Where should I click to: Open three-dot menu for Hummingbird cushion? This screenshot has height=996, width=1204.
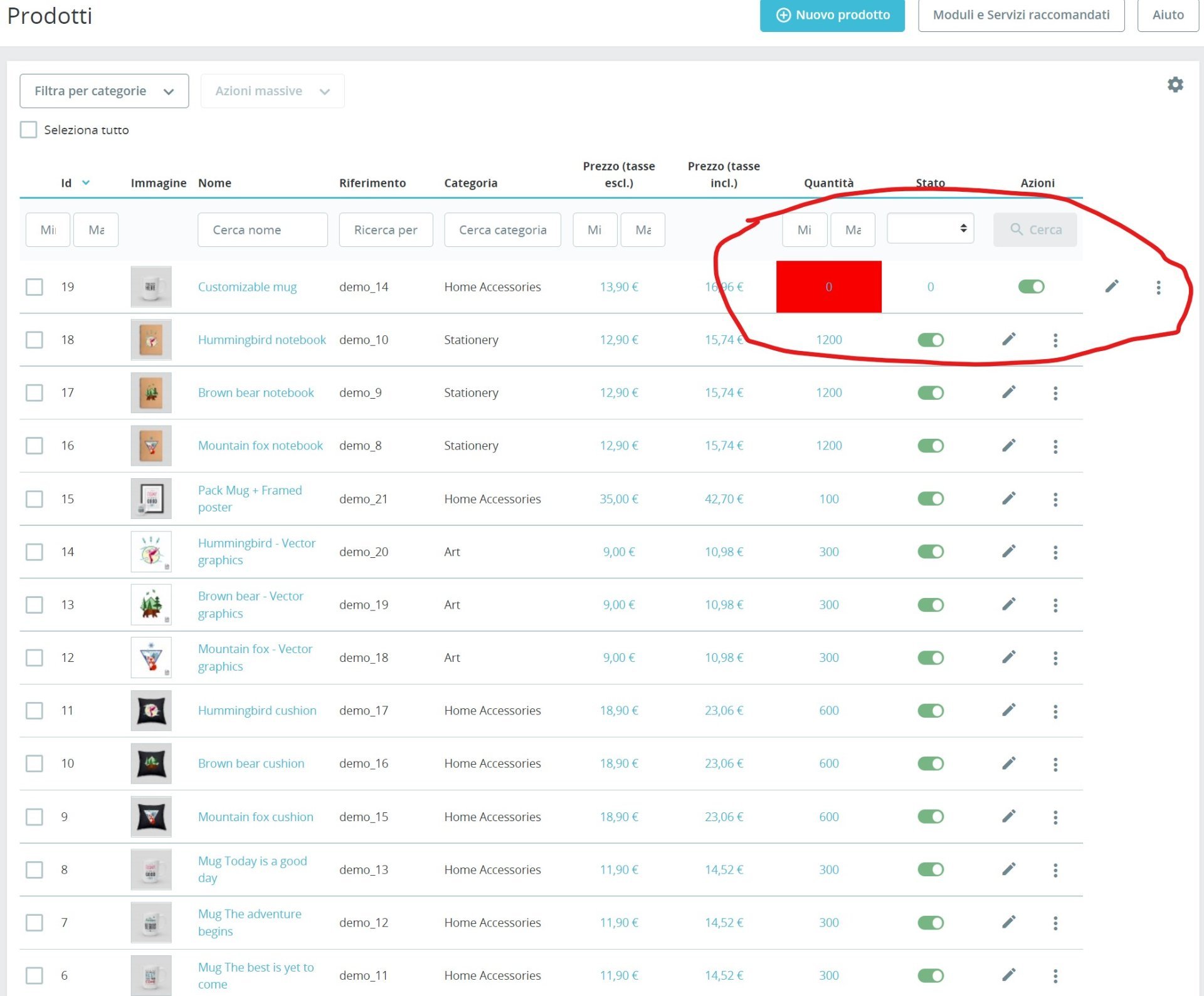[1055, 711]
